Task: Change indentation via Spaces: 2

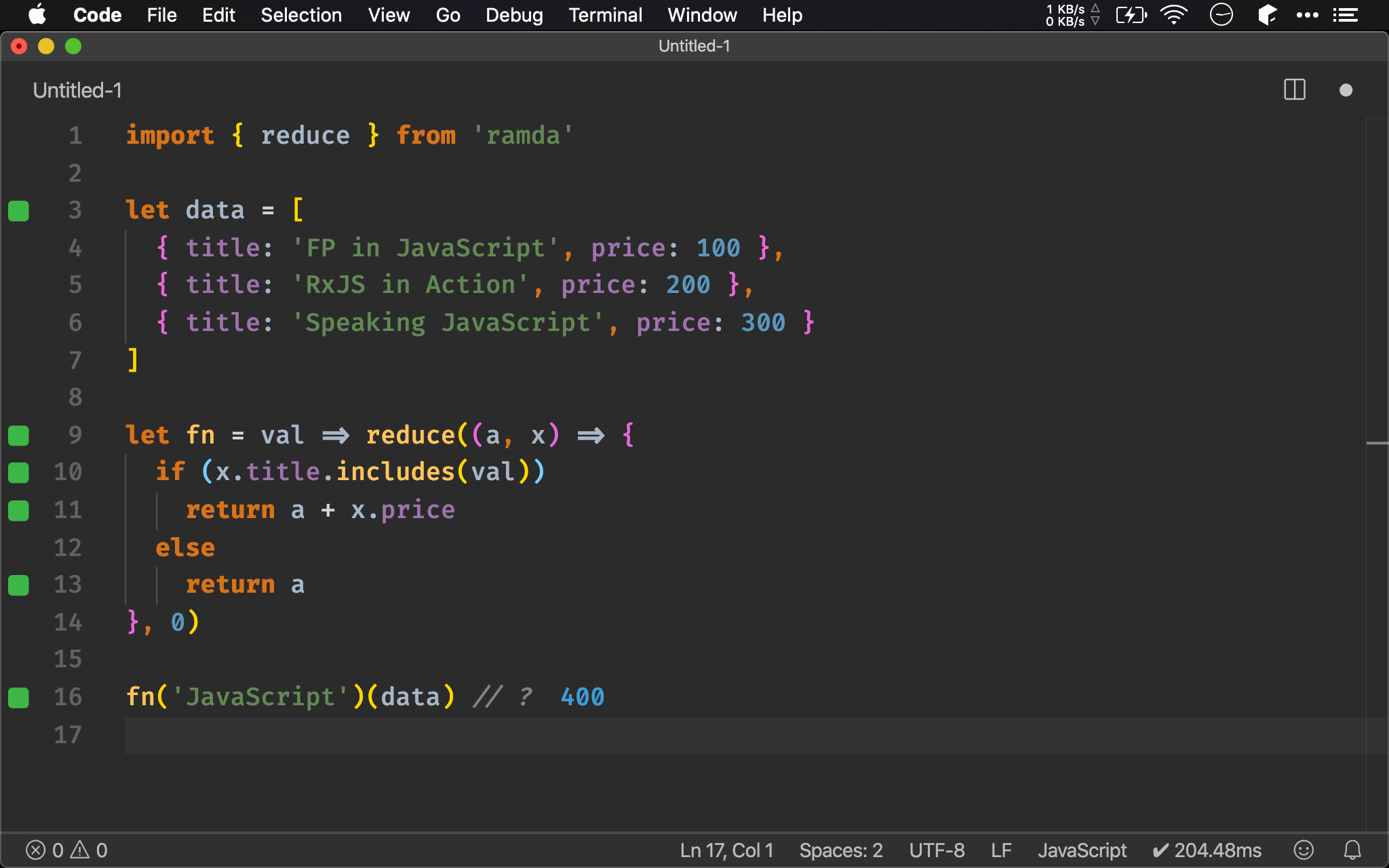Action: point(841,850)
